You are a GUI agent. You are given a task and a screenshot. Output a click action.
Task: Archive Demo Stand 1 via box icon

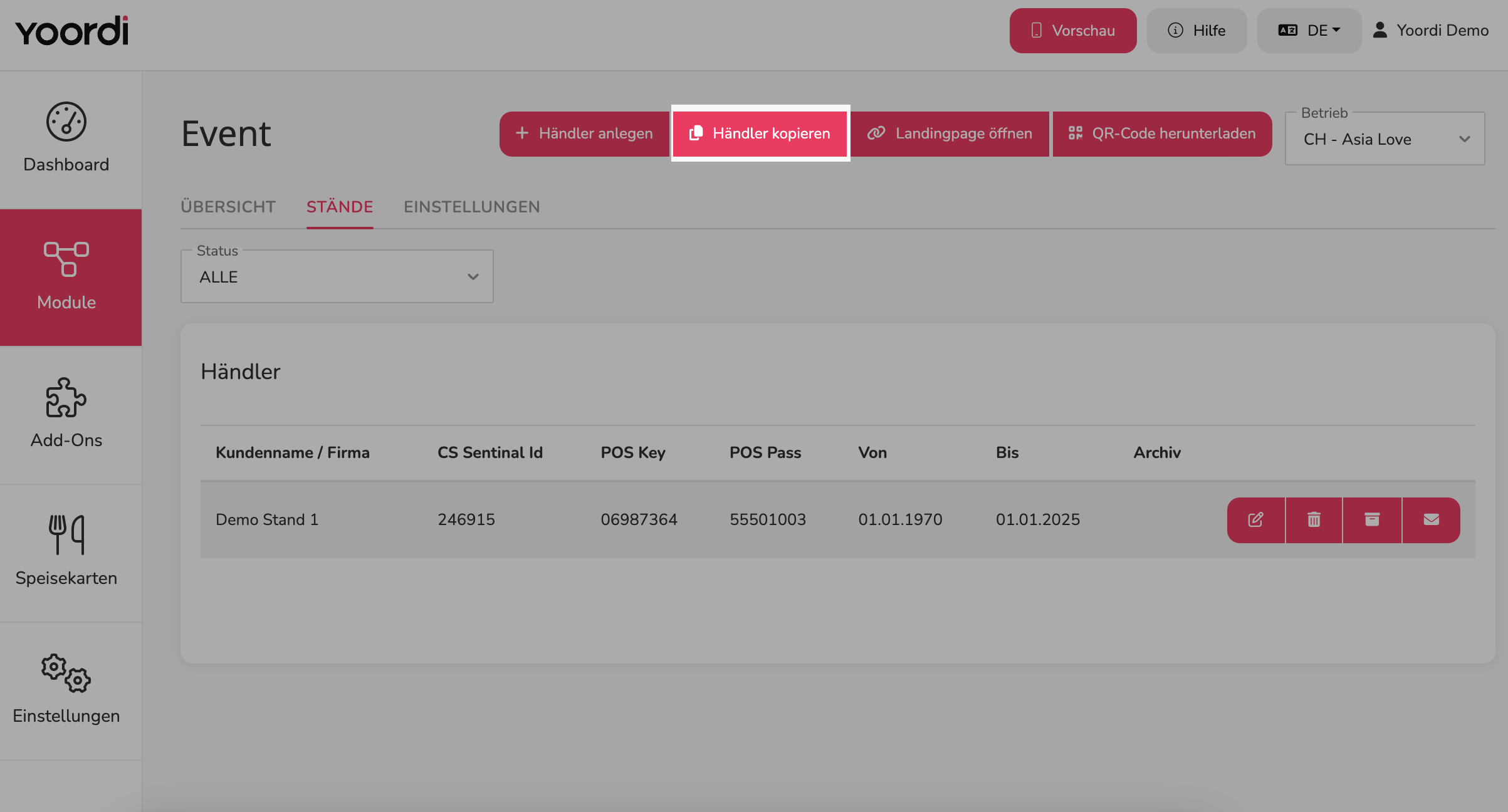1372,520
